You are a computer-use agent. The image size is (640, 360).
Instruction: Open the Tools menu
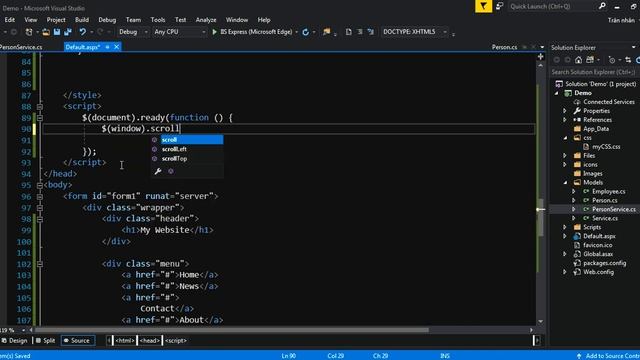point(158,20)
